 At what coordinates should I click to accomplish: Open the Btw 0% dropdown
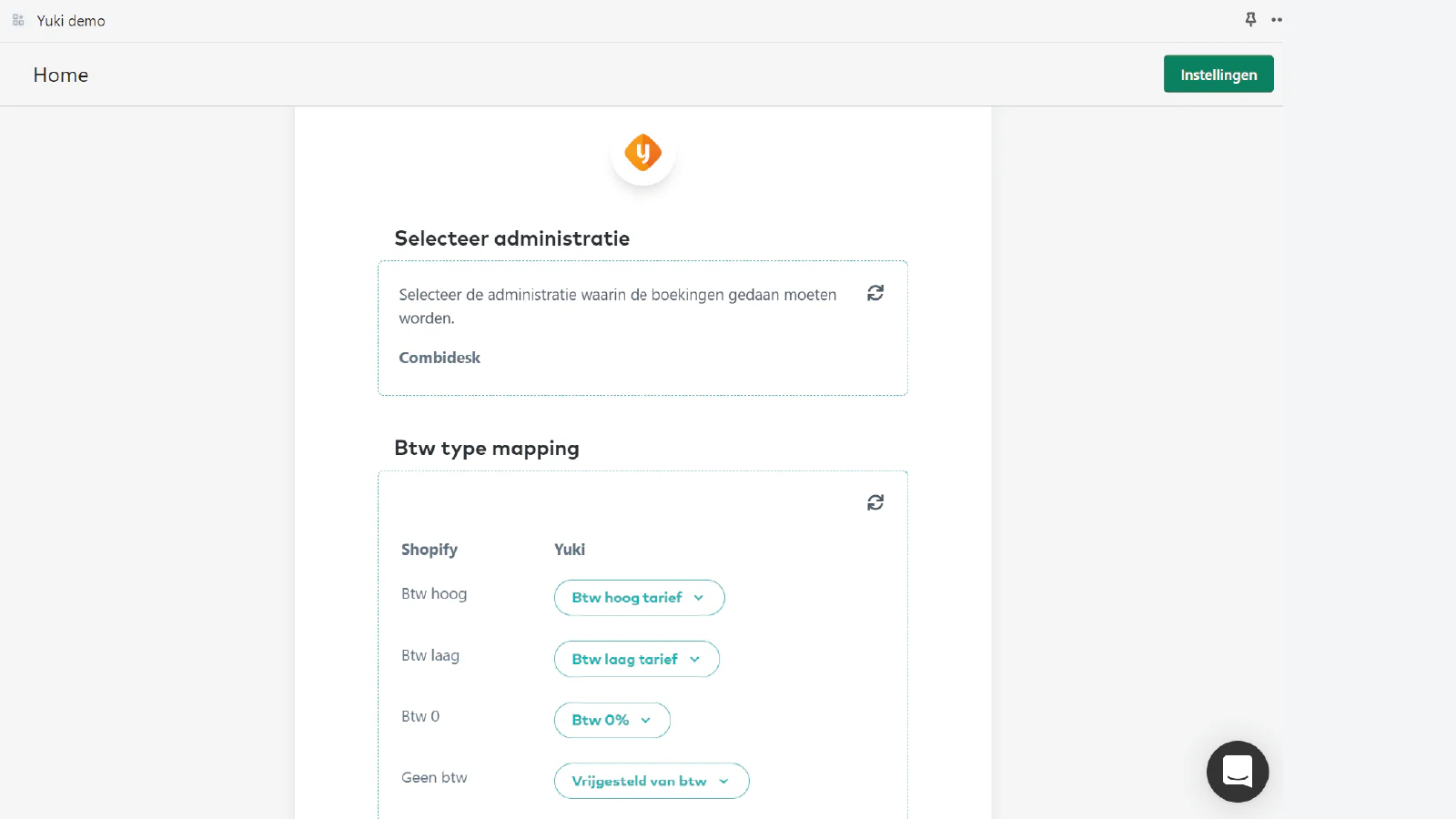click(612, 720)
